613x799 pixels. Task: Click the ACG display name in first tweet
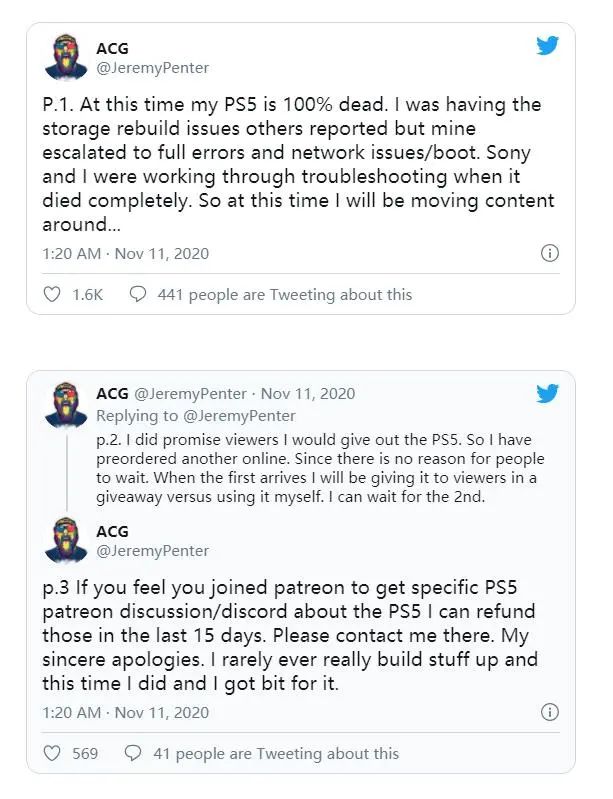point(114,49)
